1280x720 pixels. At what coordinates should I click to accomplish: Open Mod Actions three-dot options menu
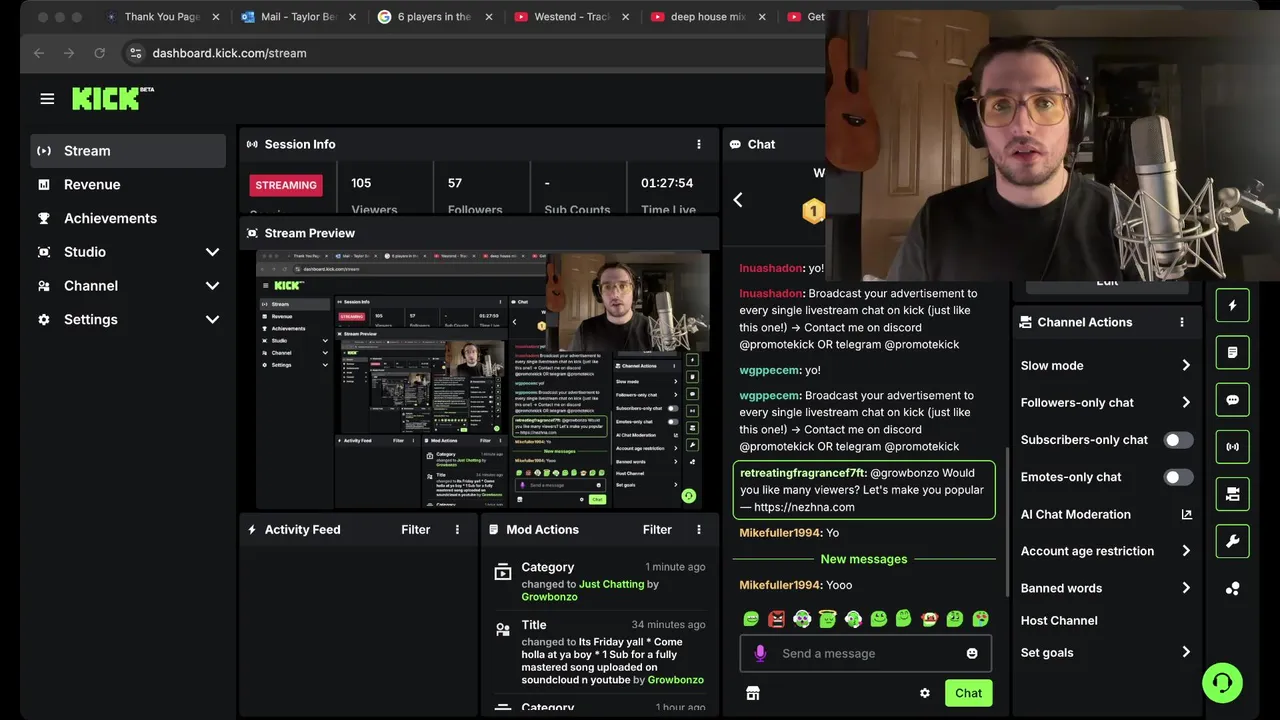(699, 530)
